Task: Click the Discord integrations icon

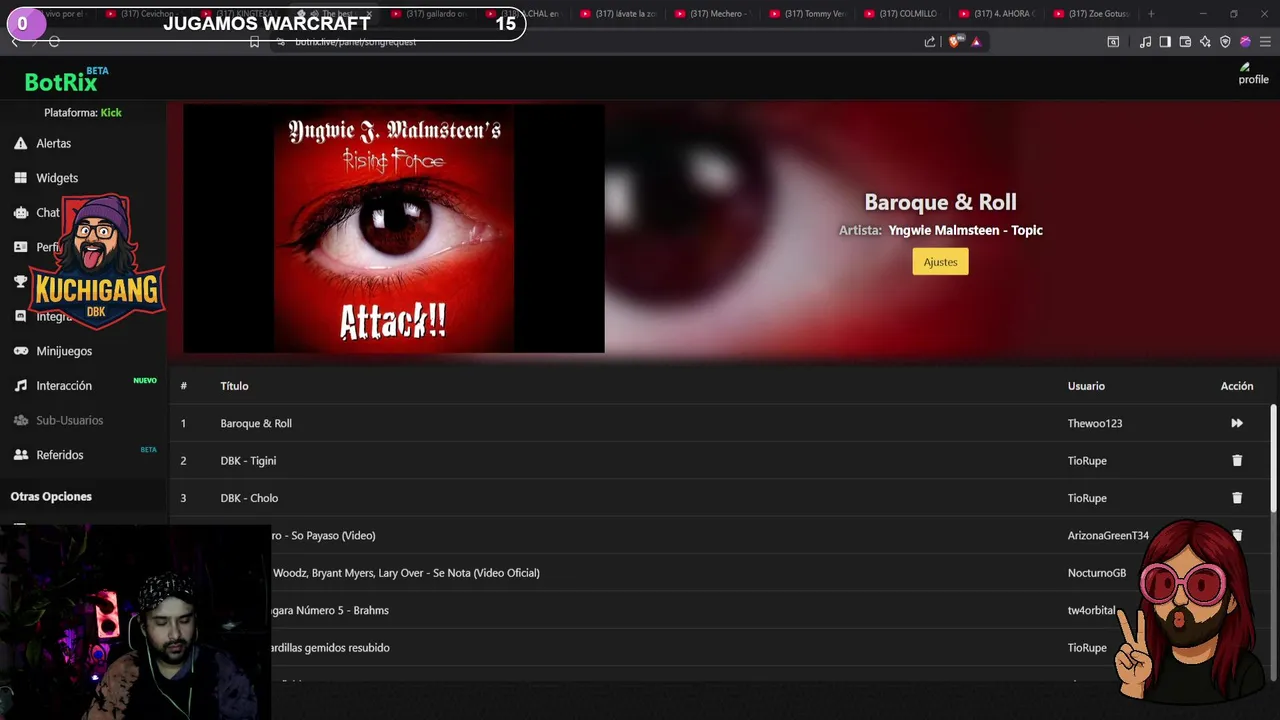Action: pos(20,316)
